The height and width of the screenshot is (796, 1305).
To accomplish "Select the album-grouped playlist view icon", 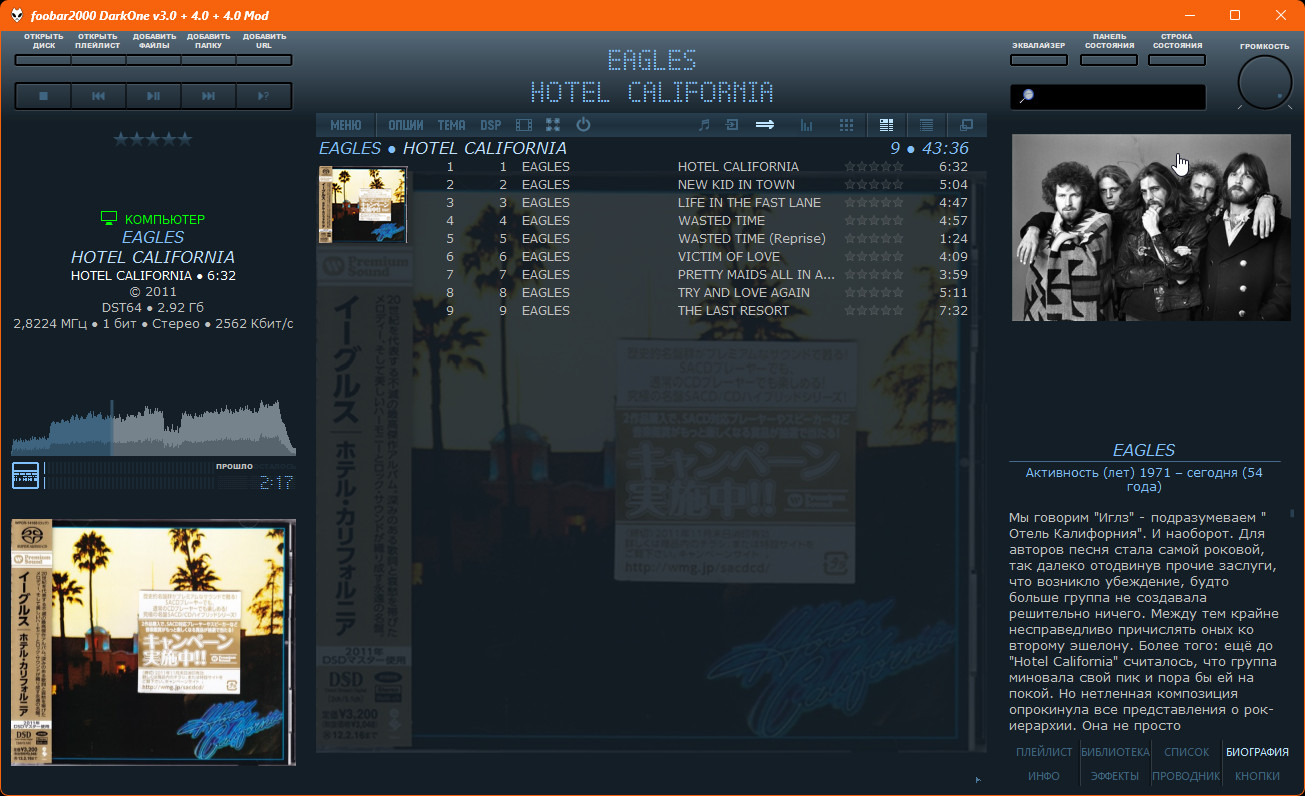I will (x=886, y=125).
